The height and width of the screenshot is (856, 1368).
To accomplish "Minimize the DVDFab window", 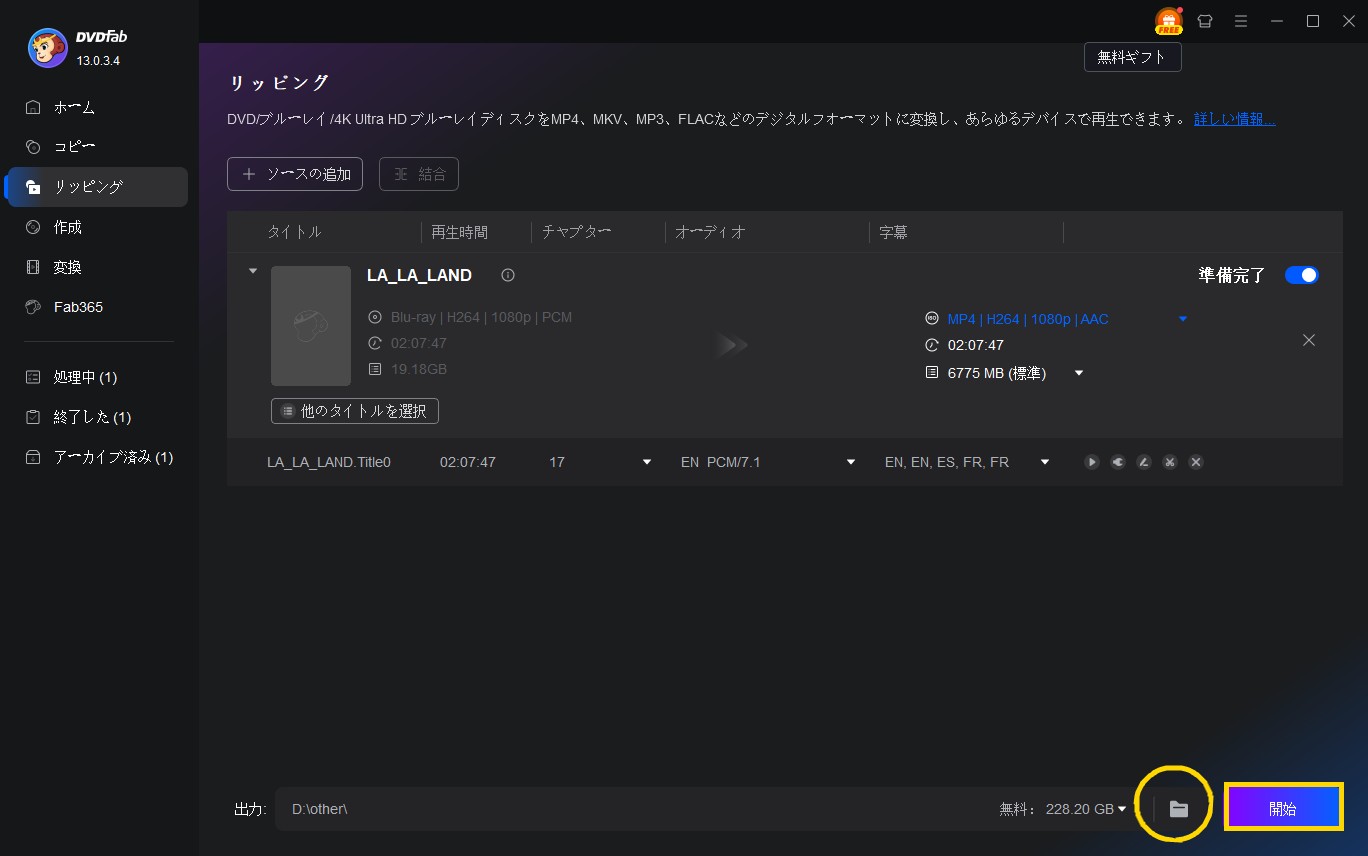I will coord(1277,21).
